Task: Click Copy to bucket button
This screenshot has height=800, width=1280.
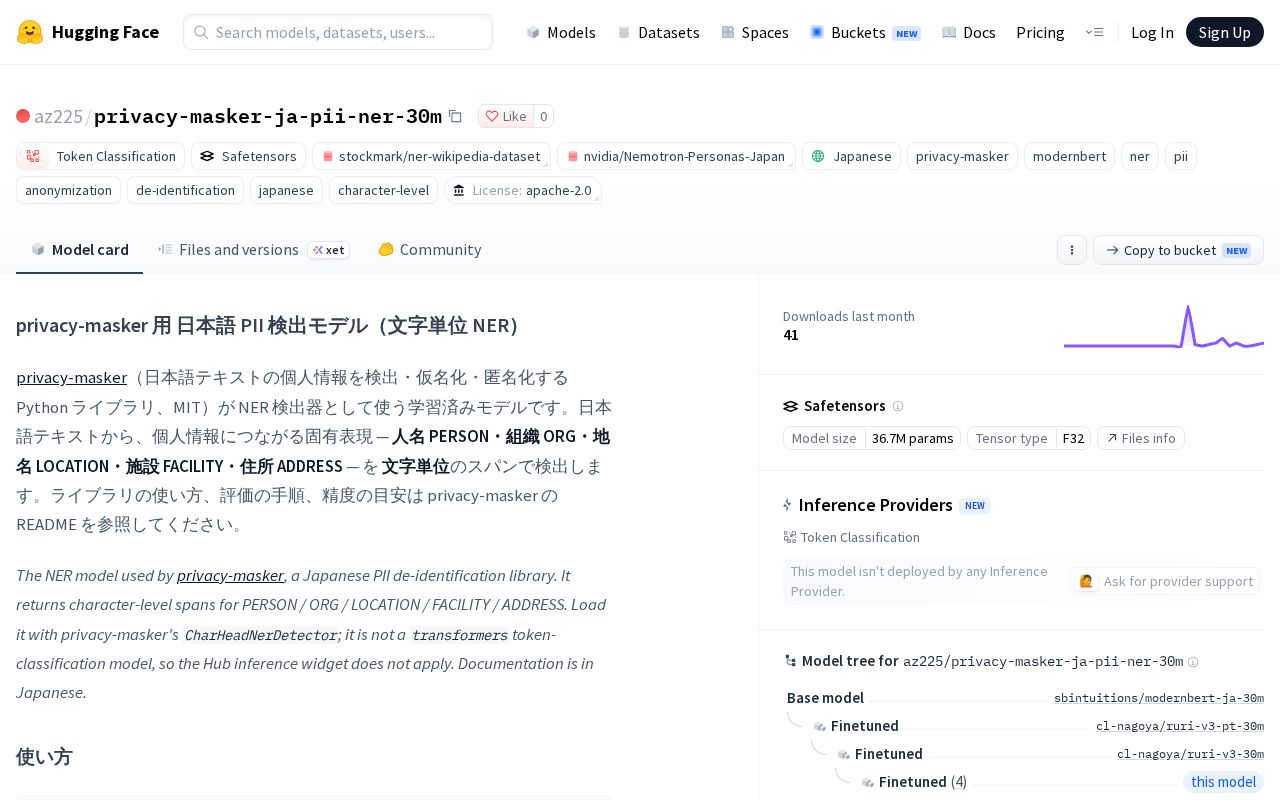Action: pyautogui.click(x=1178, y=250)
